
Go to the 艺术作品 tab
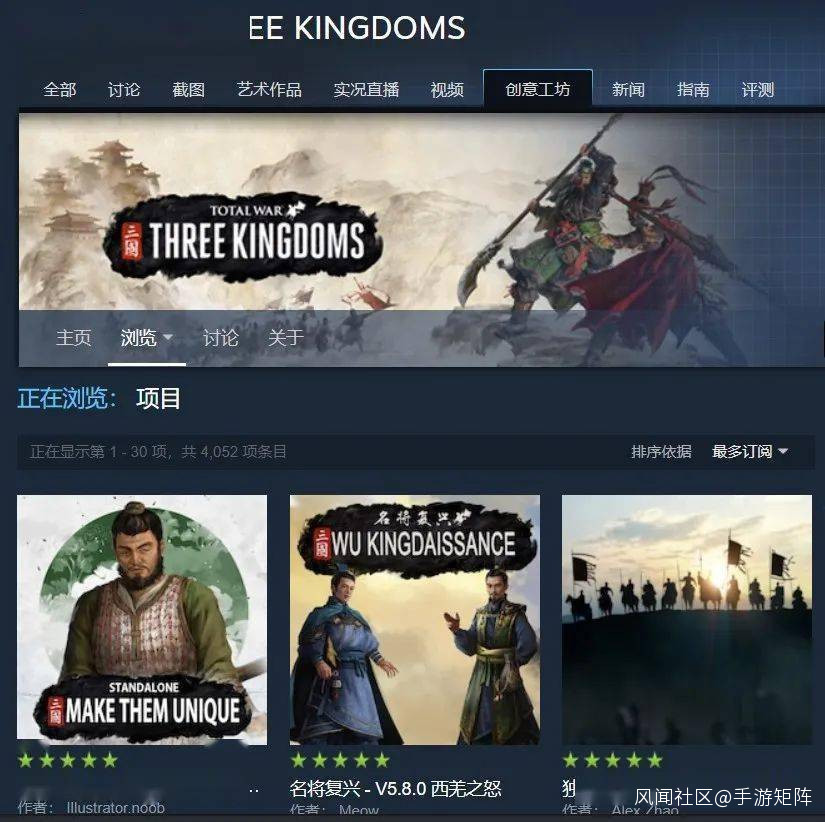coord(269,89)
